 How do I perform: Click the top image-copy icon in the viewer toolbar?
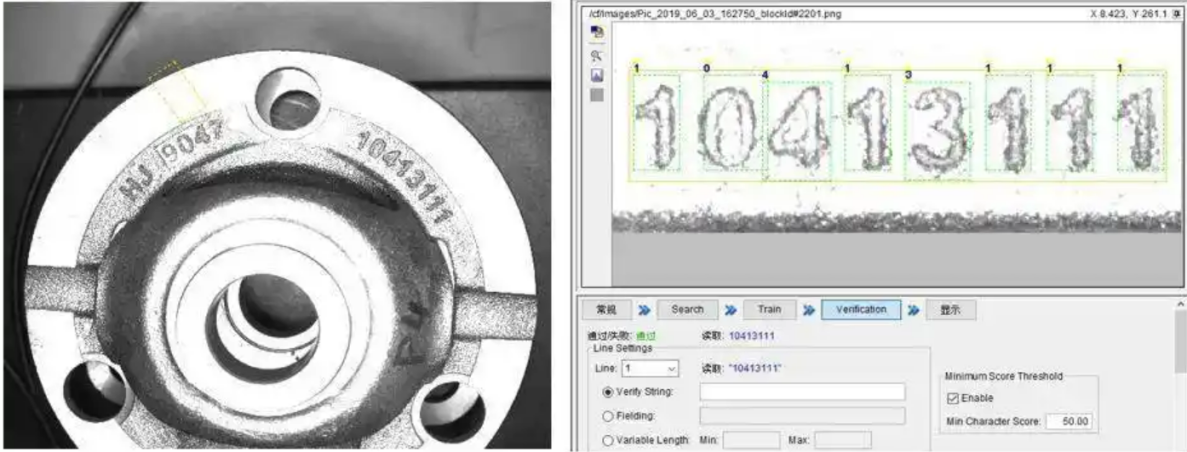tap(597, 33)
